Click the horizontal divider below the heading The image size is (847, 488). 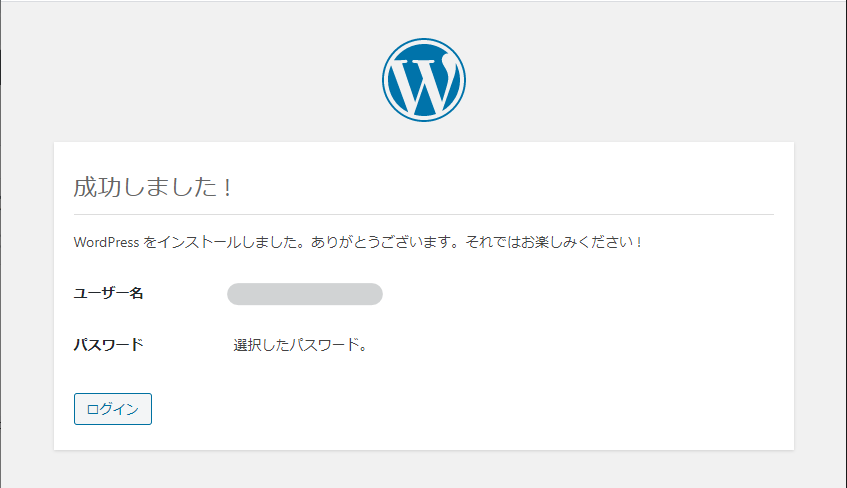(424, 215)
